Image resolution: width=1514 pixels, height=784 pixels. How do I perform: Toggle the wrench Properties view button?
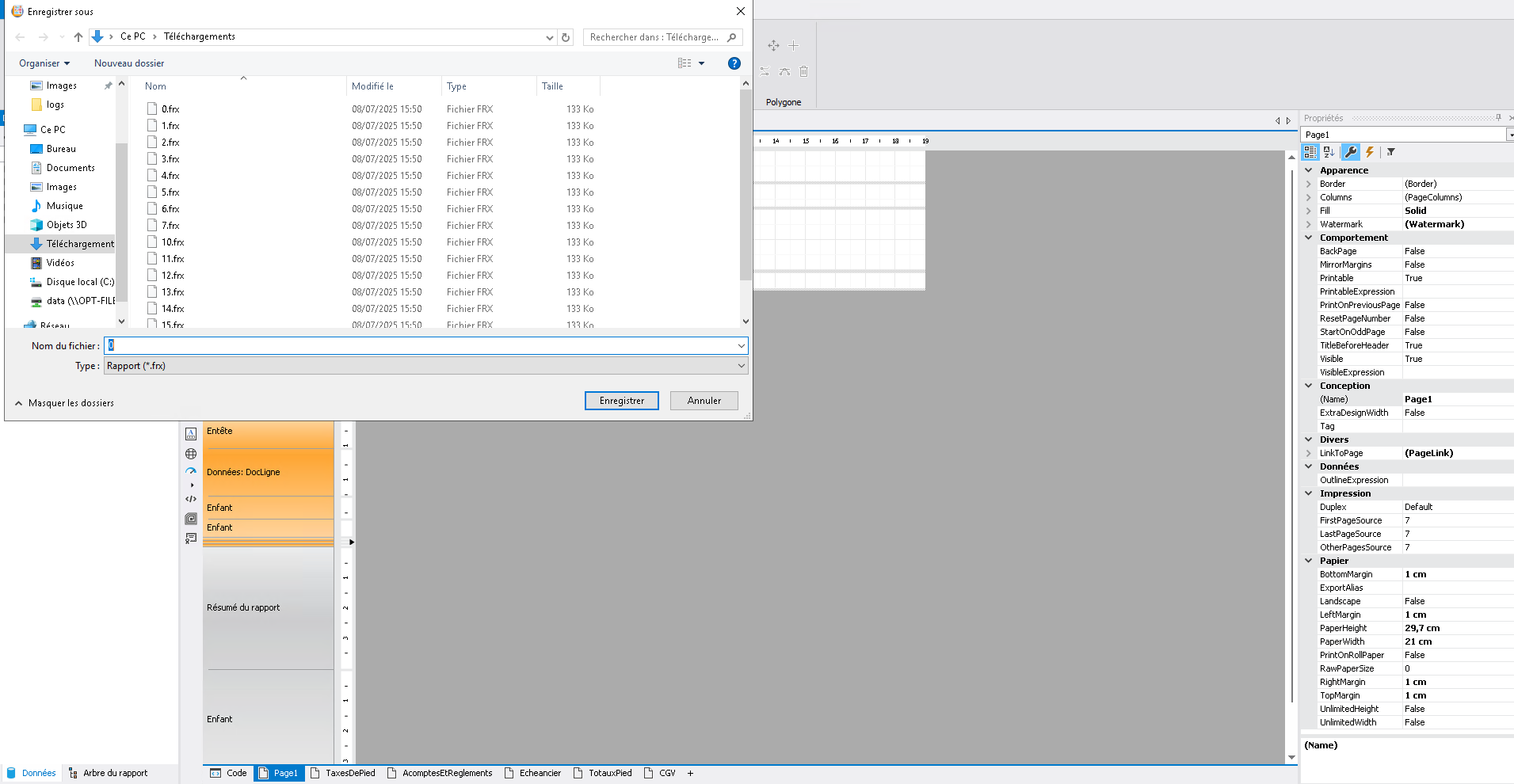[1351, 152]
